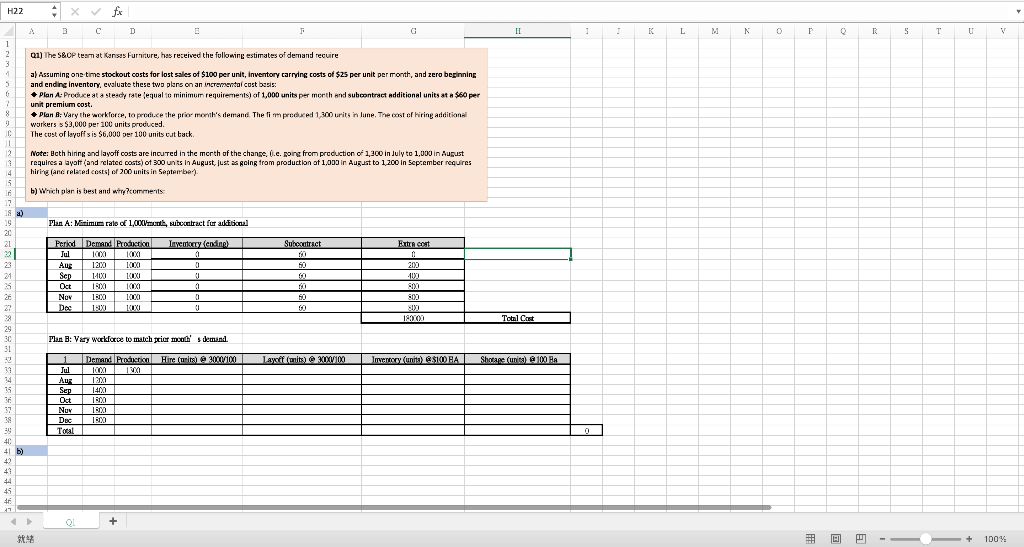Viewport: 1024px width, 547px height.
Task: Click the confirm checkmark formula icon
Action: [x=95, y=11]
